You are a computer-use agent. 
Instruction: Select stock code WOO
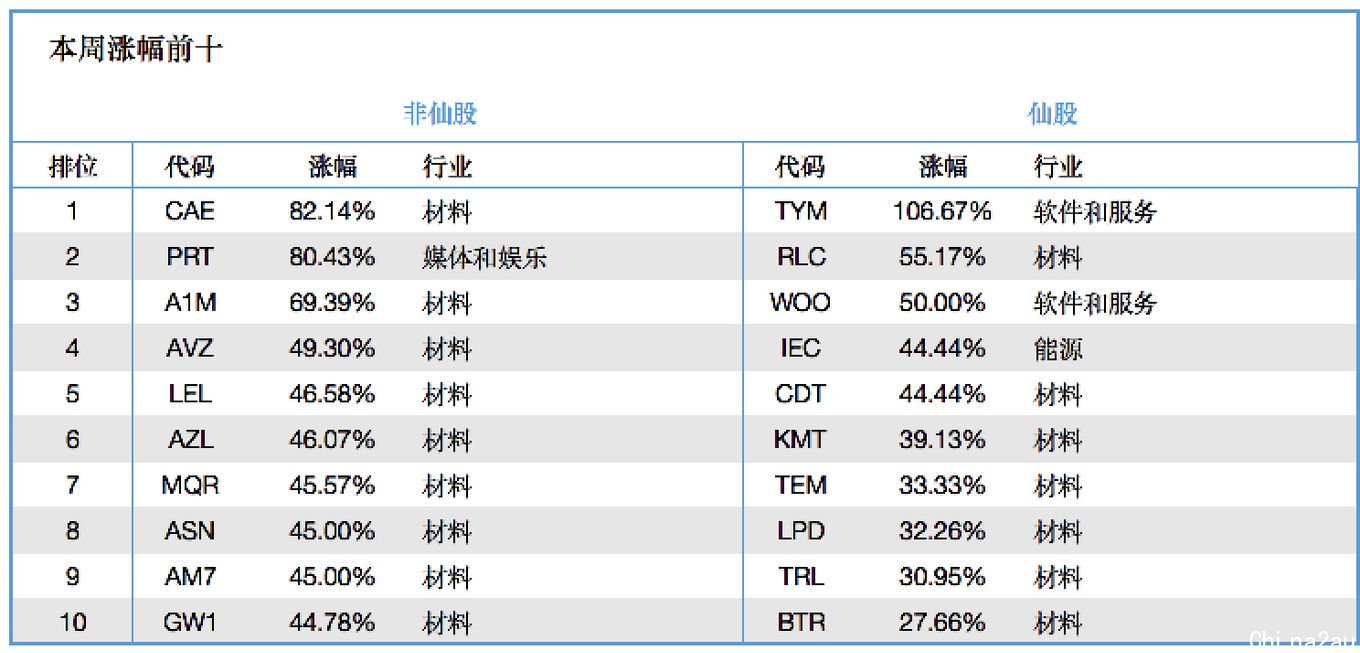(800, 303)
